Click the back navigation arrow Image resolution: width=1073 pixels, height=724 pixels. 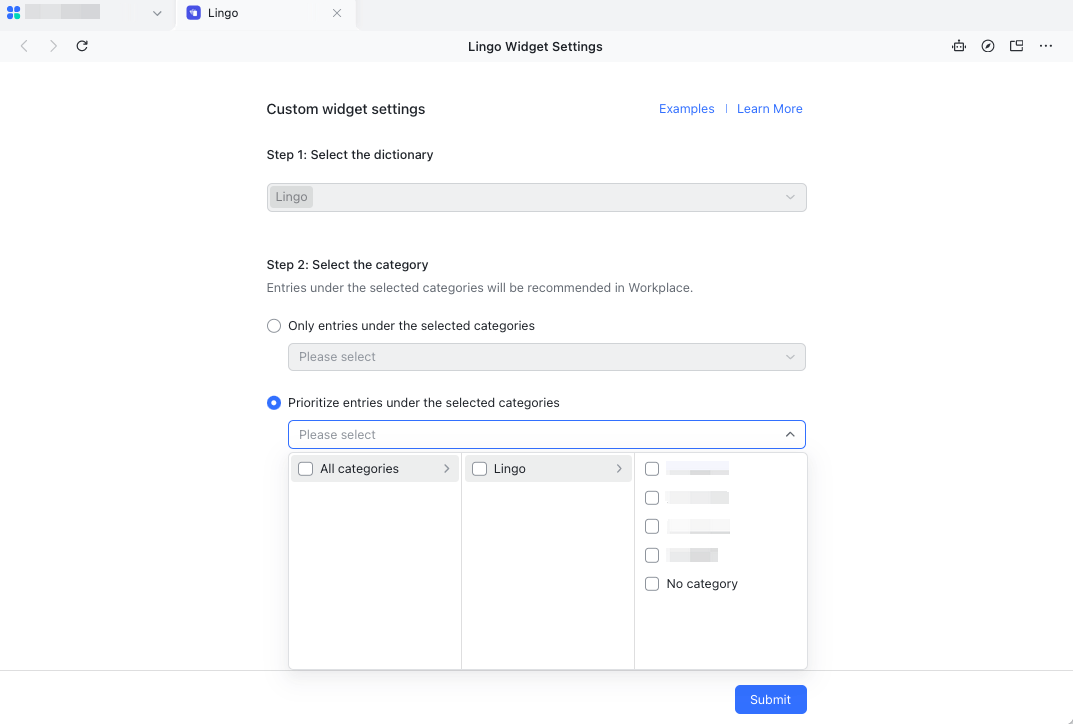pos(24,46)
